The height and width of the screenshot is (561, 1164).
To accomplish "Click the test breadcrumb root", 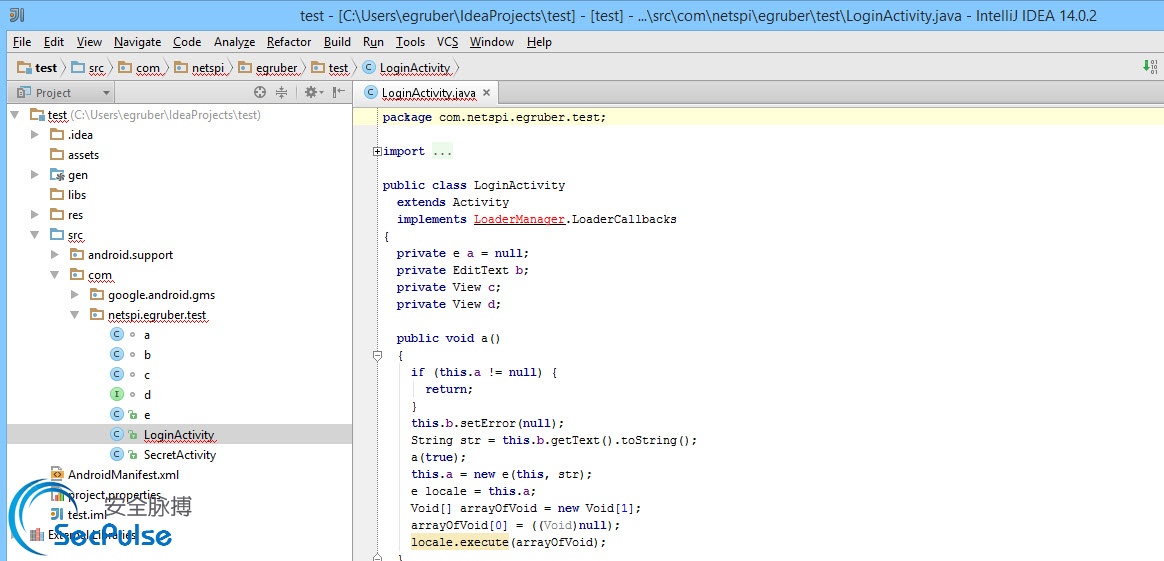I will click(x=38, y=68).
